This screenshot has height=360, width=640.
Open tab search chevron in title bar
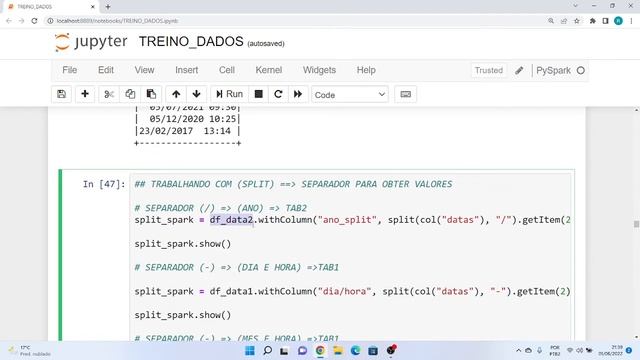pos(576,6)
